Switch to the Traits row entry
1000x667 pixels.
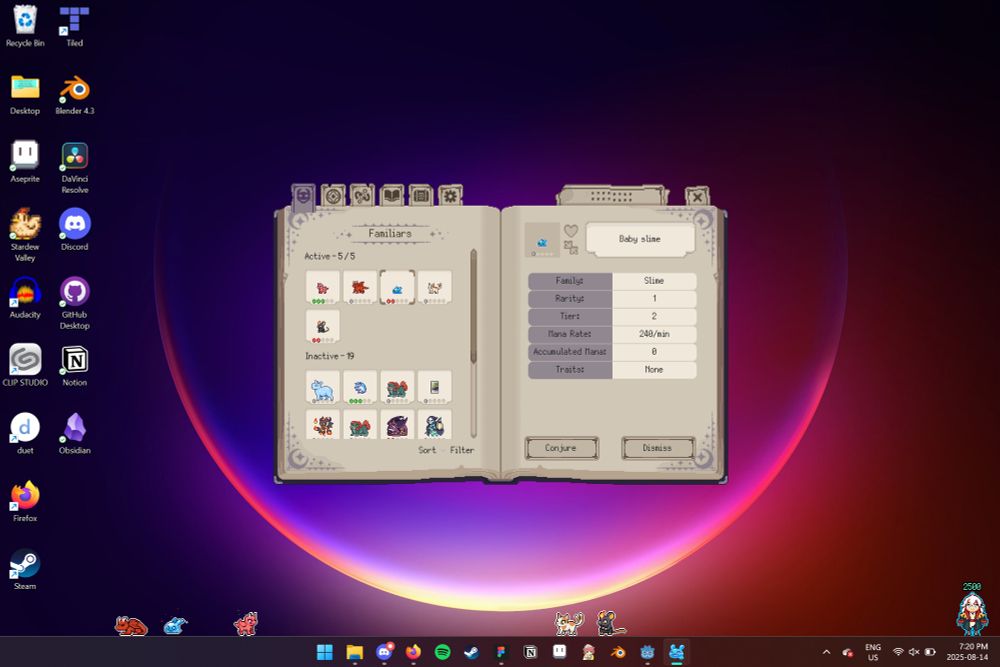pyautogui.click(x=570, y=369)
